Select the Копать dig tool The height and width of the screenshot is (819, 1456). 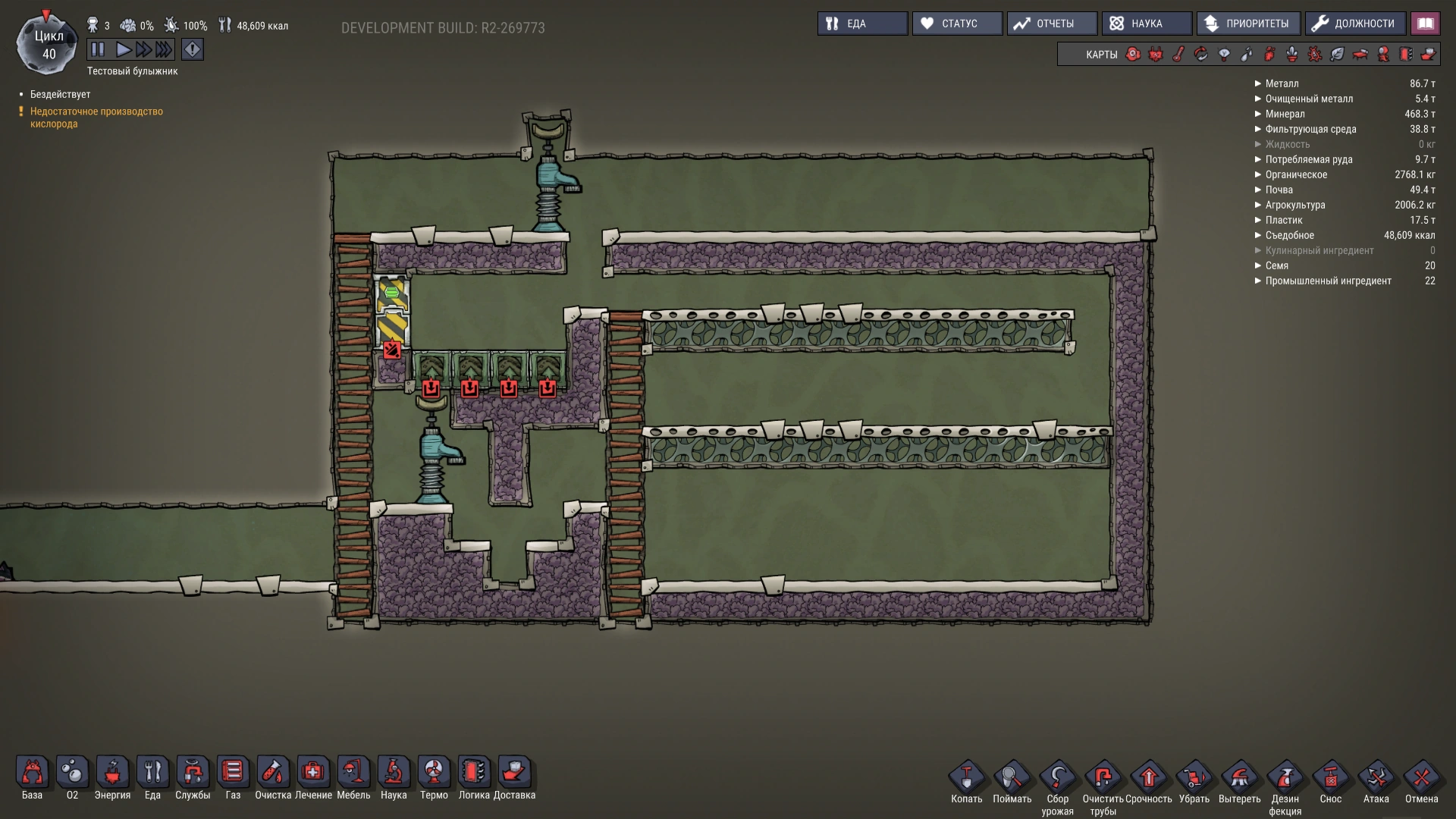[966, 778]
